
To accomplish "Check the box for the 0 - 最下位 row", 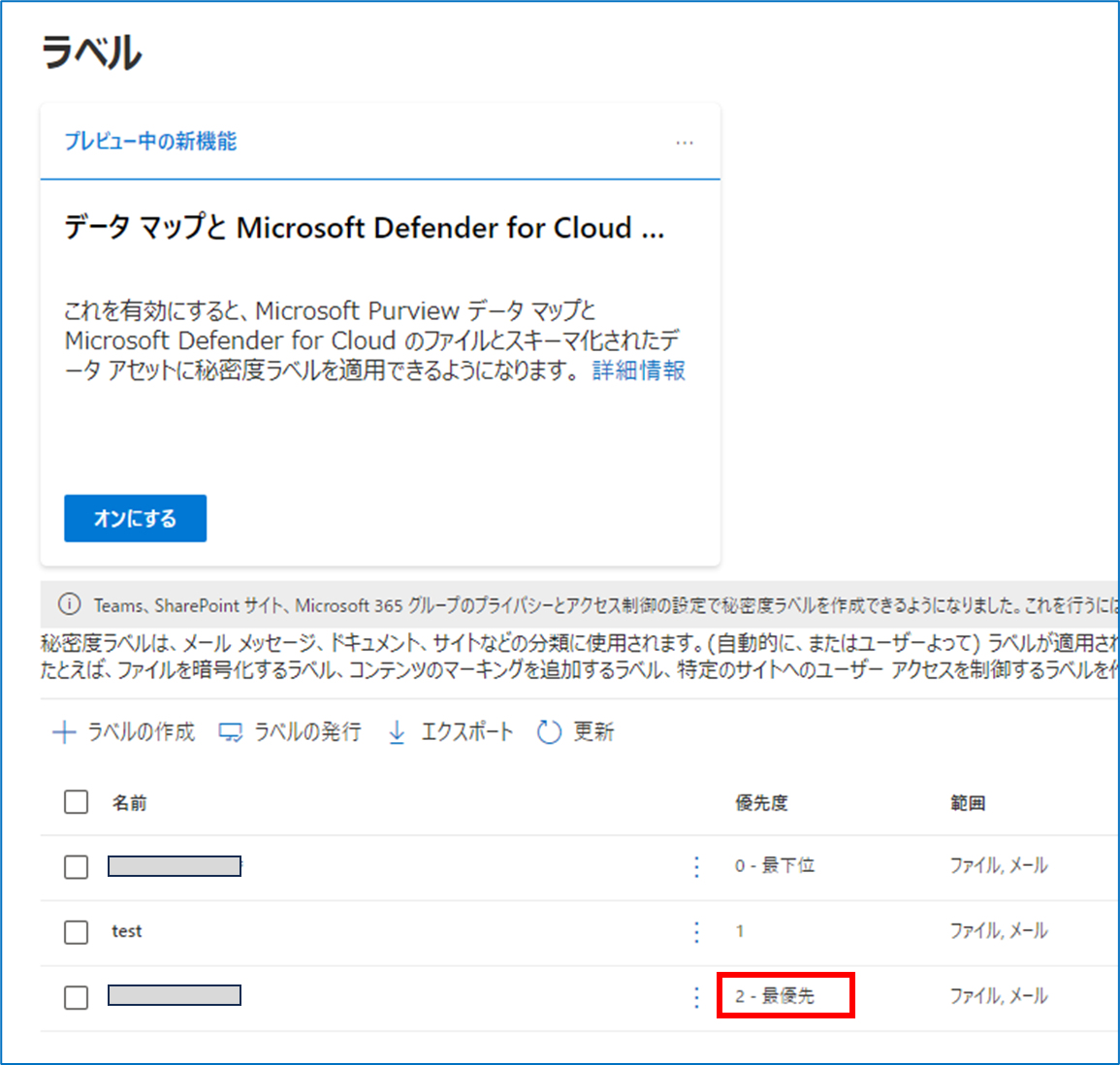I will click(76, 867).
